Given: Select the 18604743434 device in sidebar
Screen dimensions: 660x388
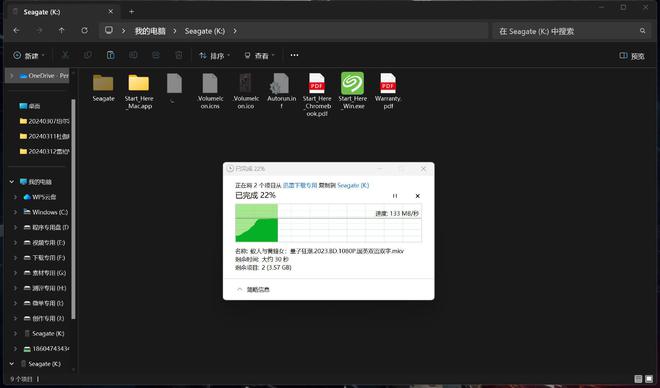Looking at the screenshot, I should coord(46,348).
